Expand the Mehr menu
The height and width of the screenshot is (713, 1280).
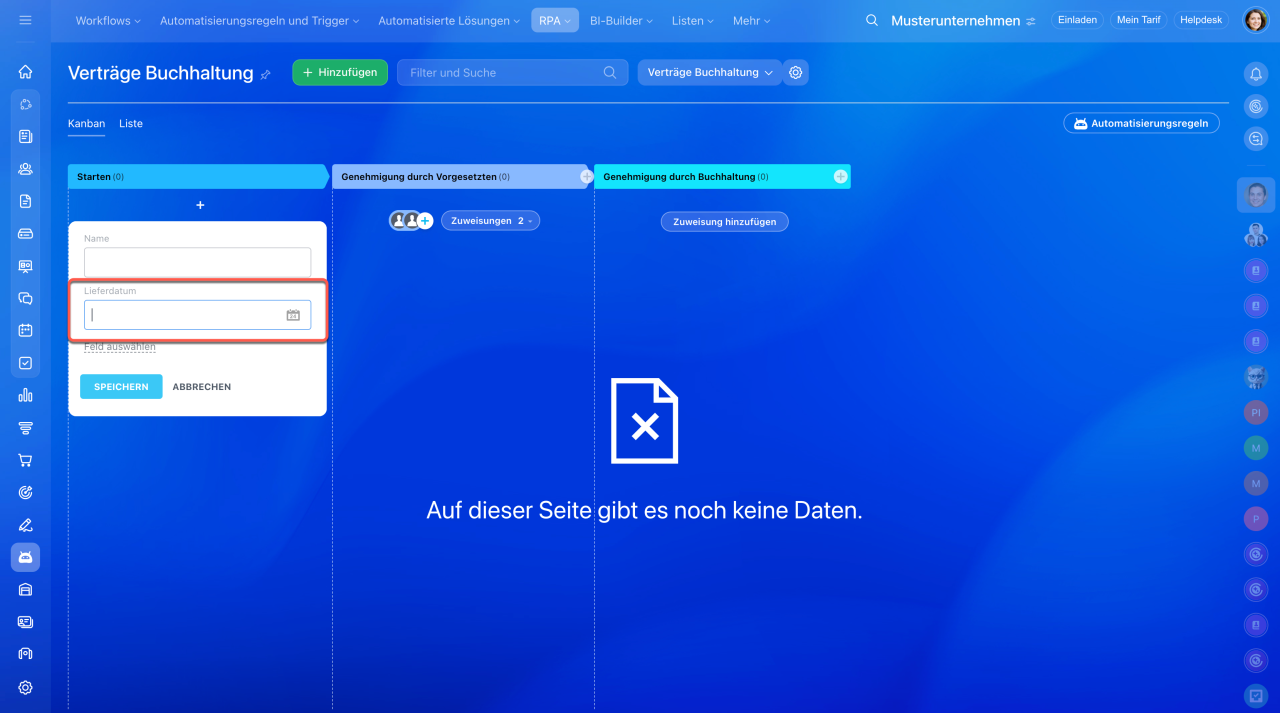(x=753, y=20)
